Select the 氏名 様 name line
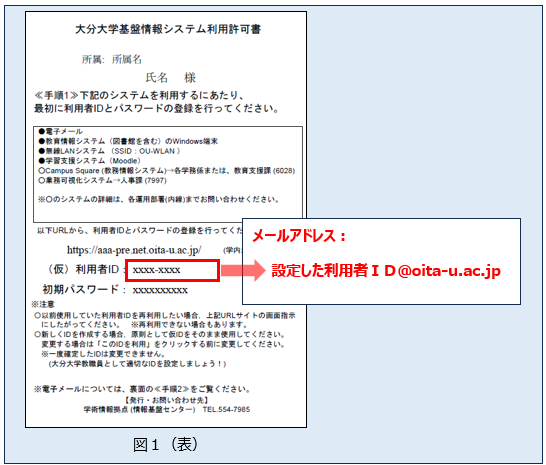The height and width of the screenshot is (465, 546). pyautogui.click(x=171, y=77)
